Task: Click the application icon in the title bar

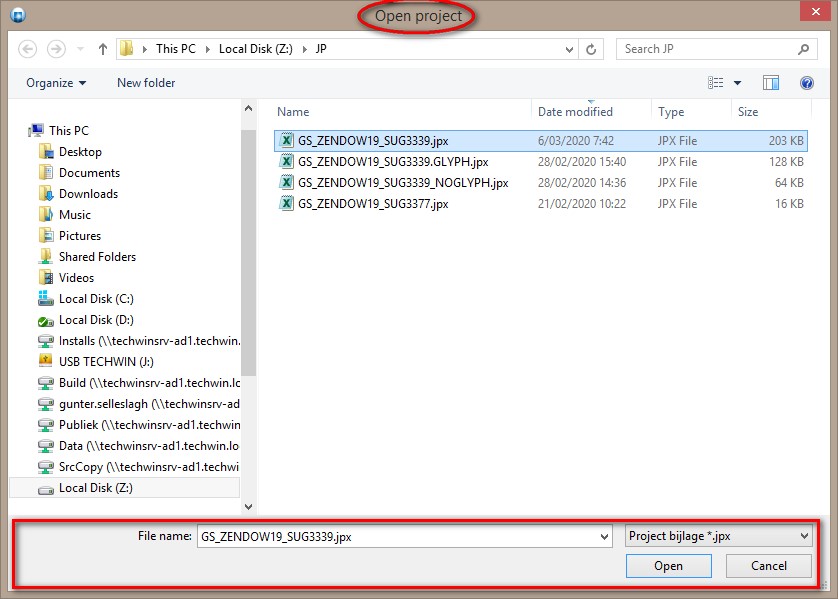Action: [x=18, y=15]
